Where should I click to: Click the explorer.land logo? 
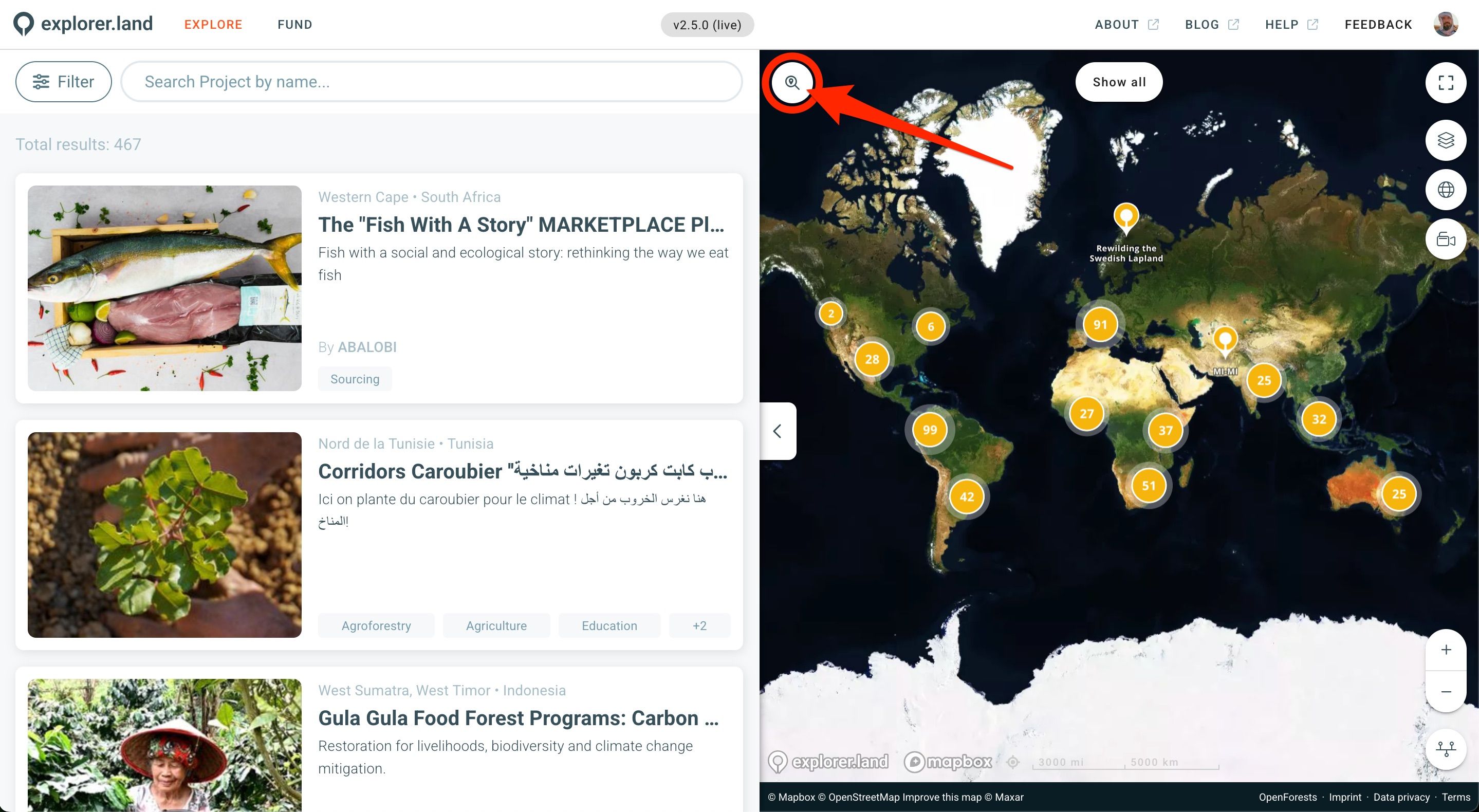pyautogui.click(x=83, y=24)
